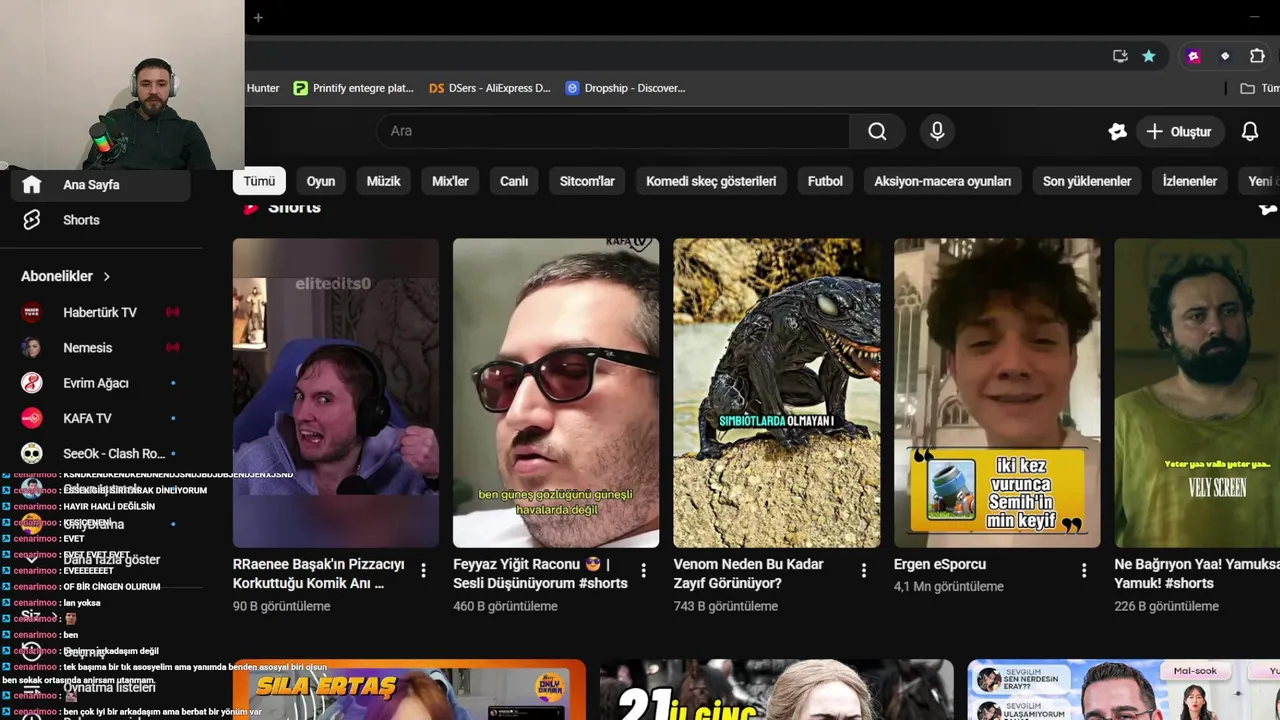This screenshot has width=1280, height=720.
Task: Select the Müzik filter chip
Action: pos(383,181)
